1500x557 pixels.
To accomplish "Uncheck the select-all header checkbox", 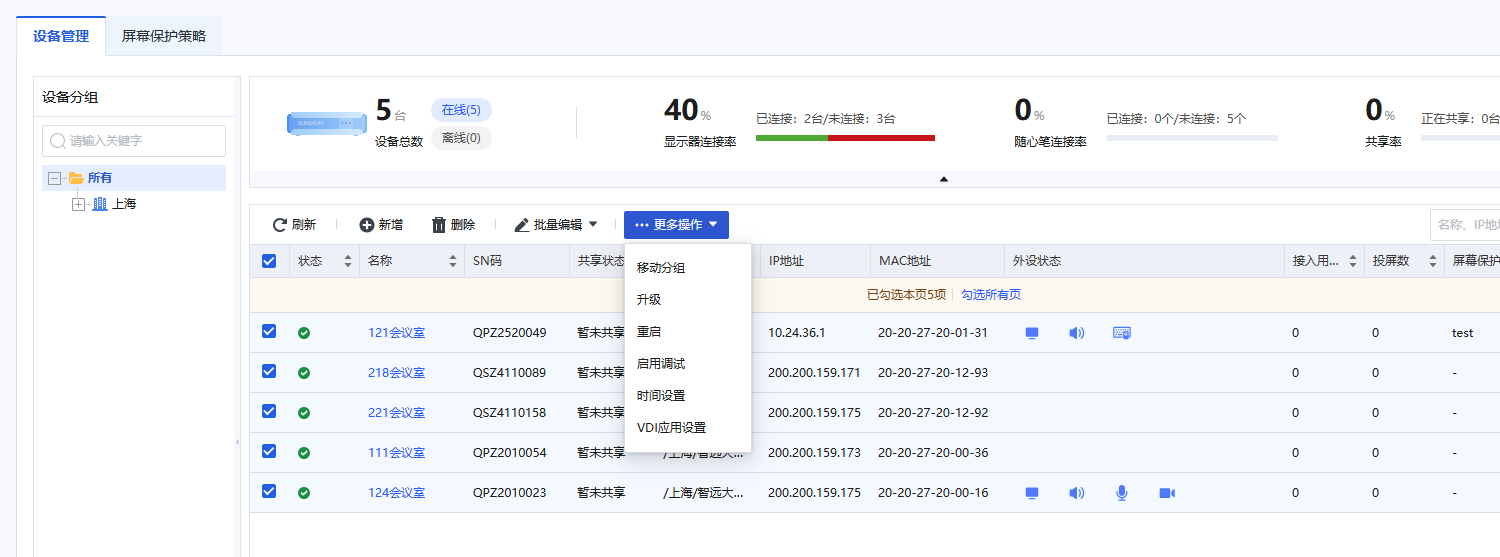I will (269, 261).
